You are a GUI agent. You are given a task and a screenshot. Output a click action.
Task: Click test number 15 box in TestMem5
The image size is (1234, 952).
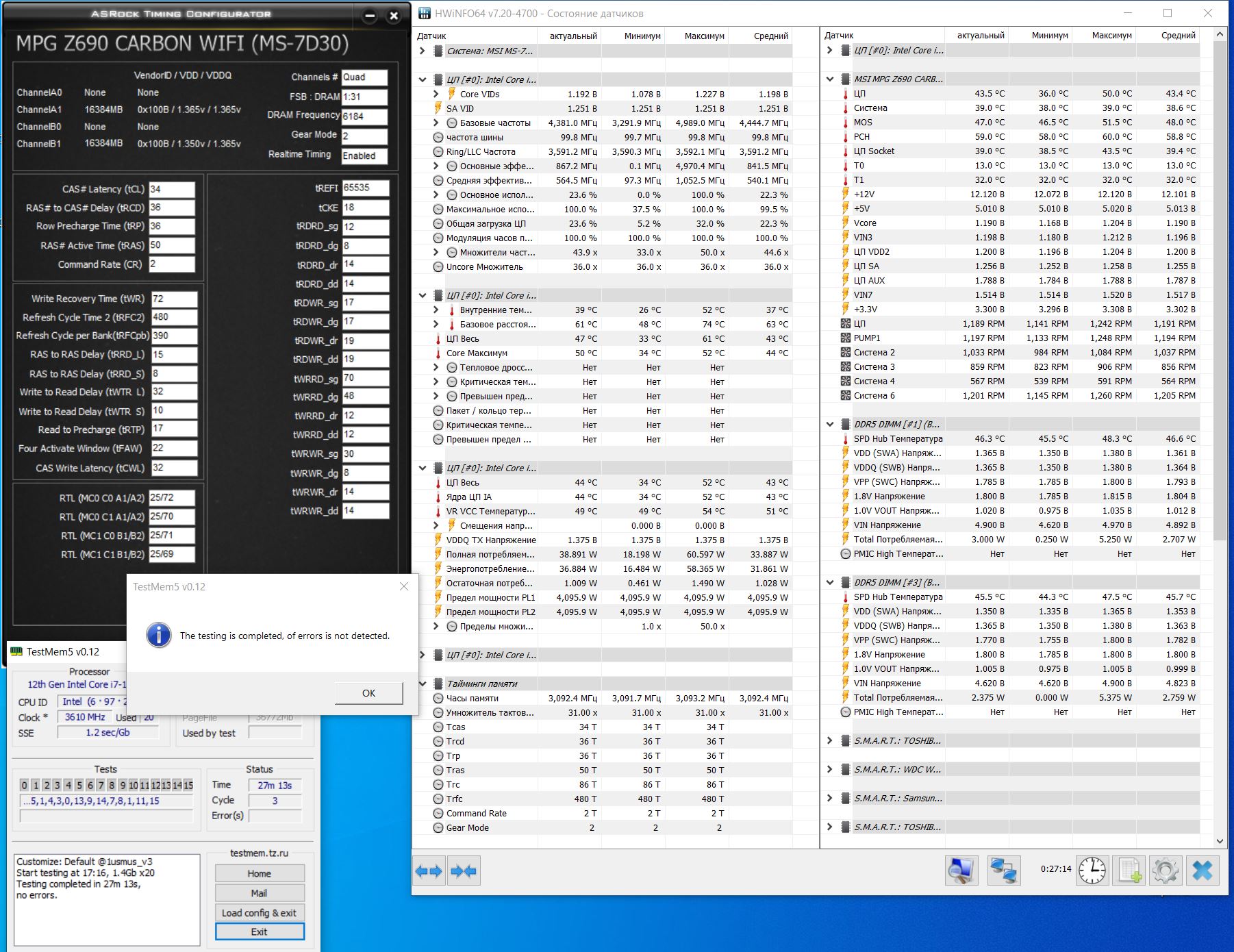point(188,785)
